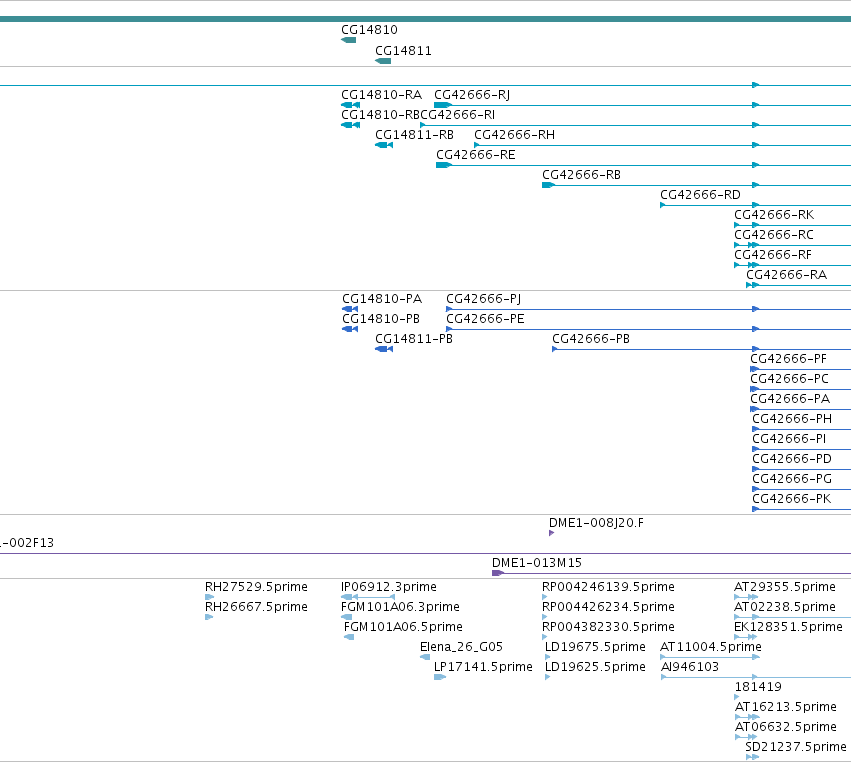Select EST RP004246139.5prime
The image size is (851, 762).
coord(608,587)
